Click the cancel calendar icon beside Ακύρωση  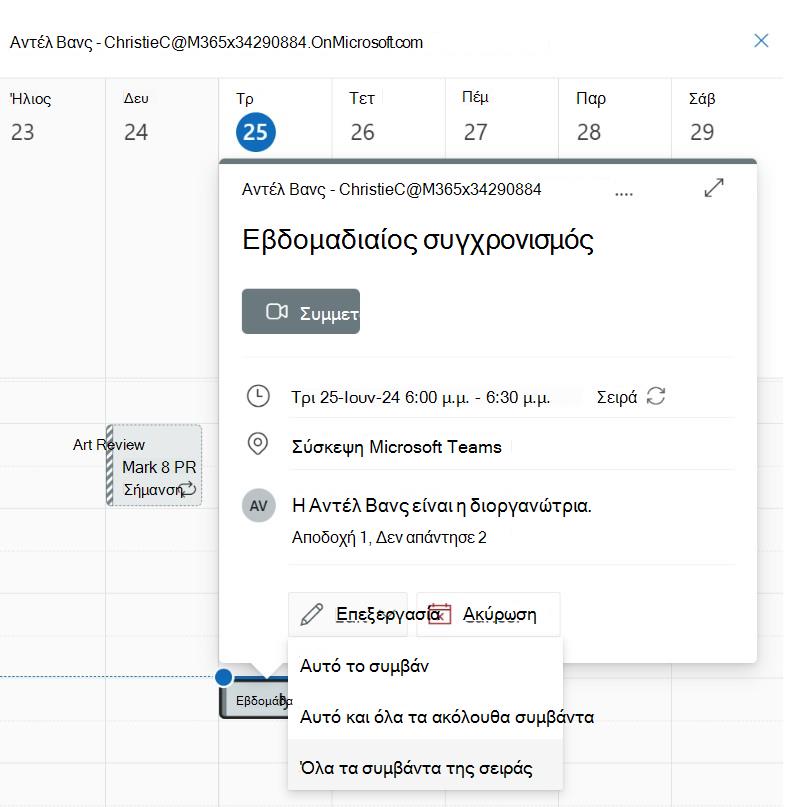coord(439,613)
